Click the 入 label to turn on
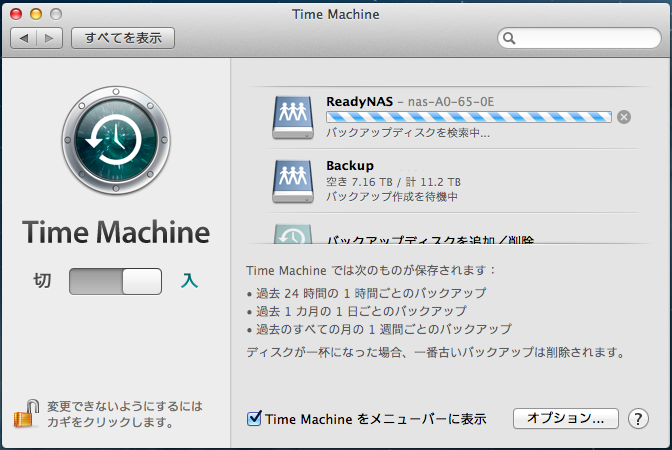The width and height of the screenshot is (672, 450). click(x=189, y=281)
